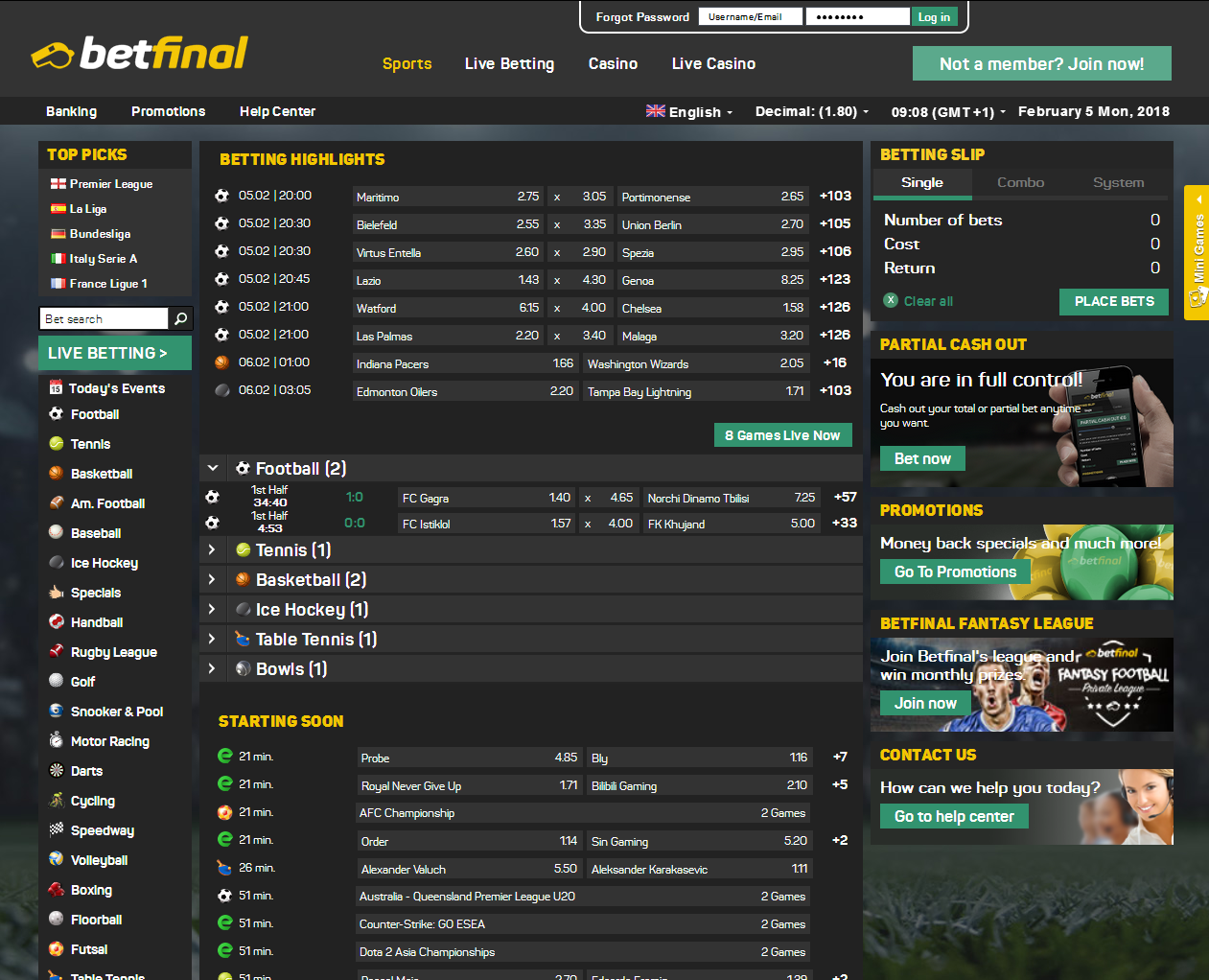Open the Decimal odds format dropdown
Image resolution: width=1209 pixels, height=980 pixels.
(812, 111)
